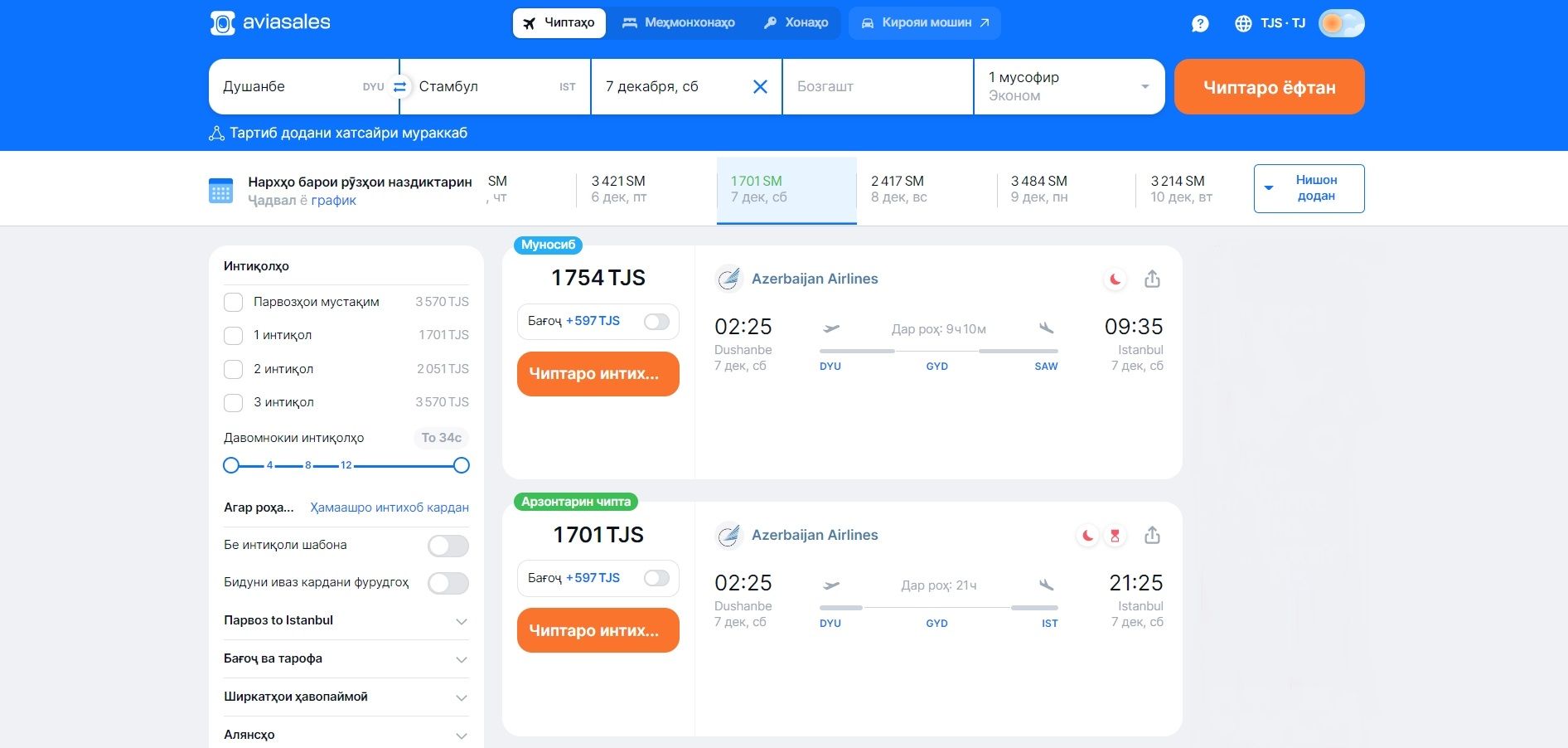1568x748 pixels.
Task: Click hourglass long layover icon on 1701 ticket
Action: 1115,536
